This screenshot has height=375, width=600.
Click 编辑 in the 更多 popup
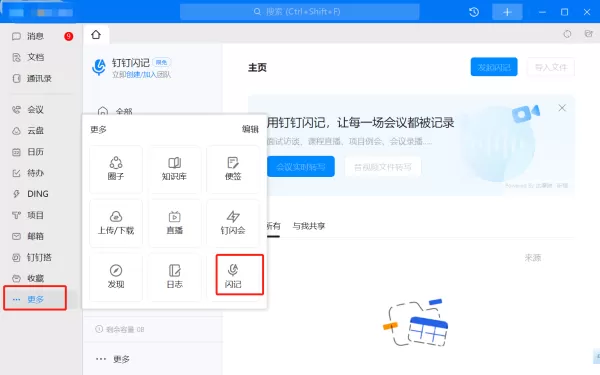point(250,129)
